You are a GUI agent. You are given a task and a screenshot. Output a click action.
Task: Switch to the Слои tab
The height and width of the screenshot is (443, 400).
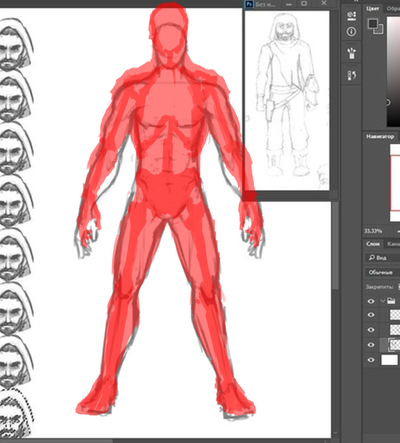coord(373,244)
